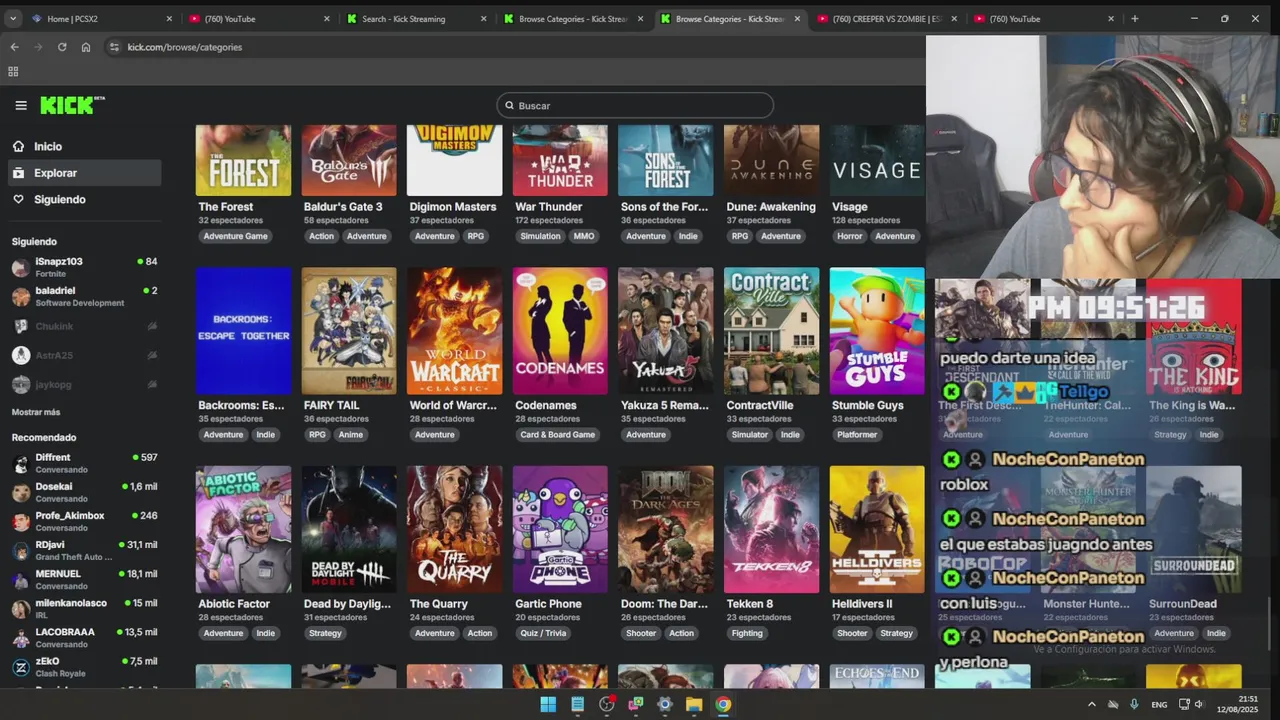Click Quiz / Trivia tag under Gartic Phone

[543, 633]
